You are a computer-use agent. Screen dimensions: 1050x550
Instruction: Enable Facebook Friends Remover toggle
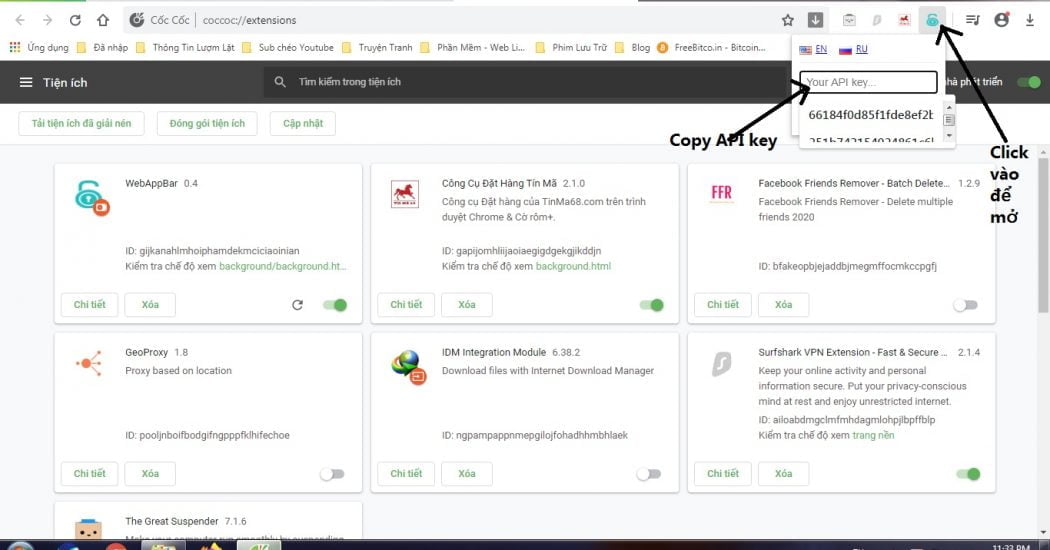(x=966, y=305)
